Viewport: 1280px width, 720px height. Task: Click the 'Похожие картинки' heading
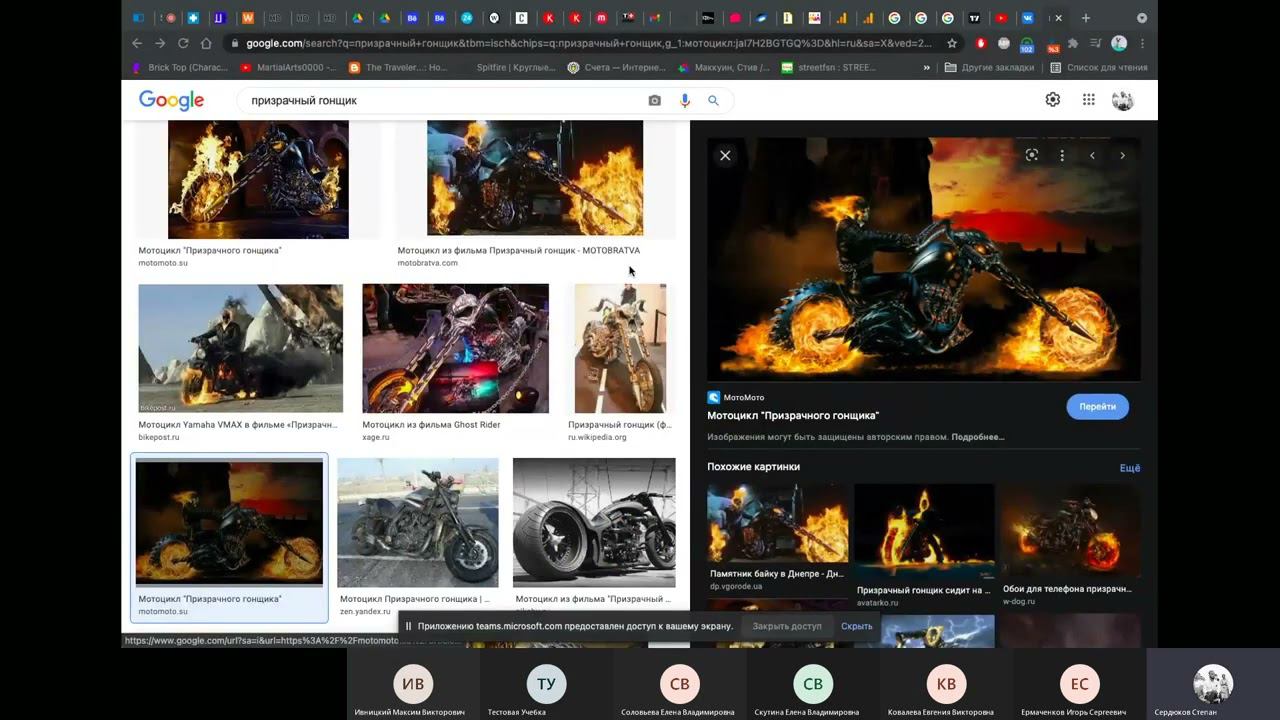pyautogui.click(x=753, y=467)
